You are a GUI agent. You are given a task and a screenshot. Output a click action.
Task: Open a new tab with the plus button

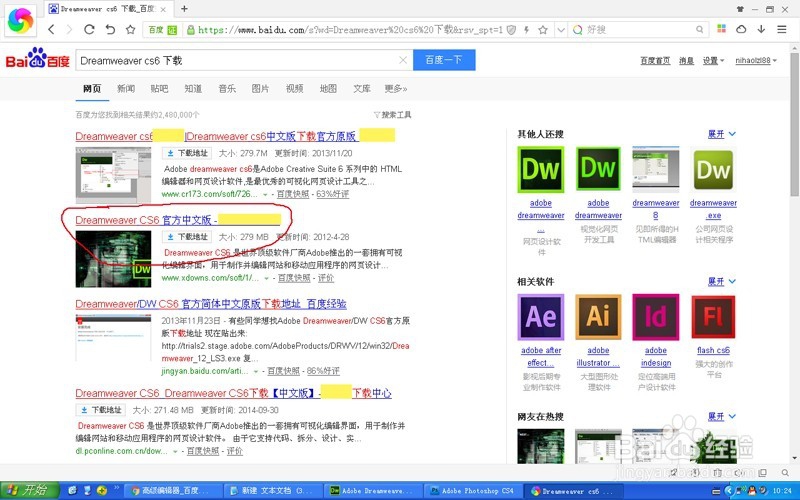(184, 9)
